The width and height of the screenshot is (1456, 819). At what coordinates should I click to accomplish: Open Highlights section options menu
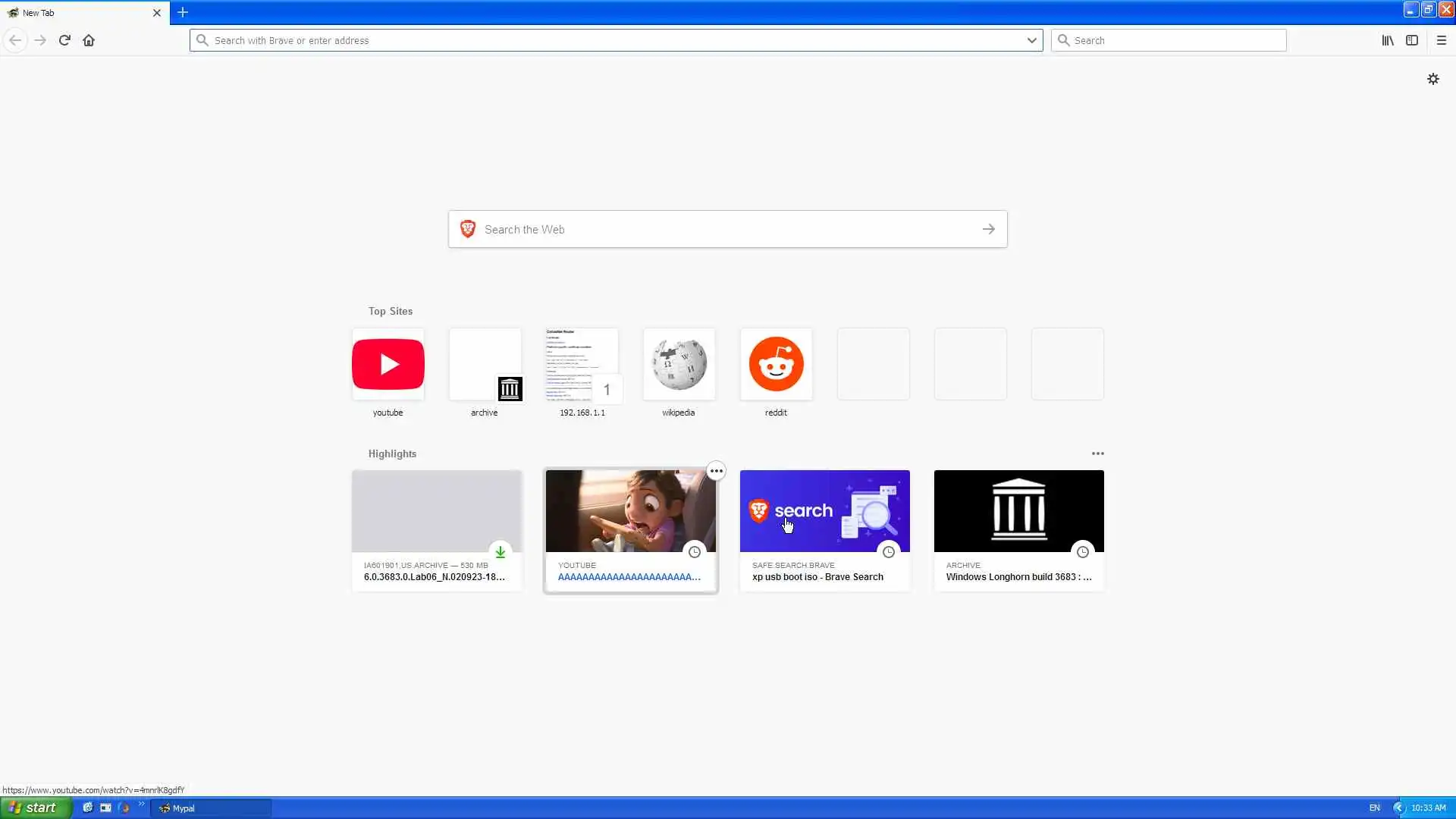click(x=1097, y=453)
